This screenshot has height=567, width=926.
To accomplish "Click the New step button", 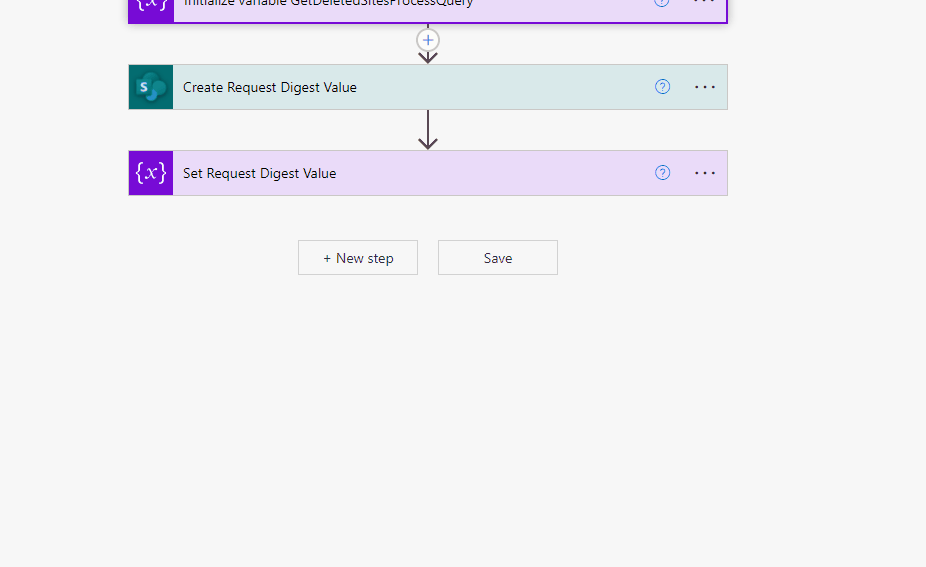I will (358, 258).
